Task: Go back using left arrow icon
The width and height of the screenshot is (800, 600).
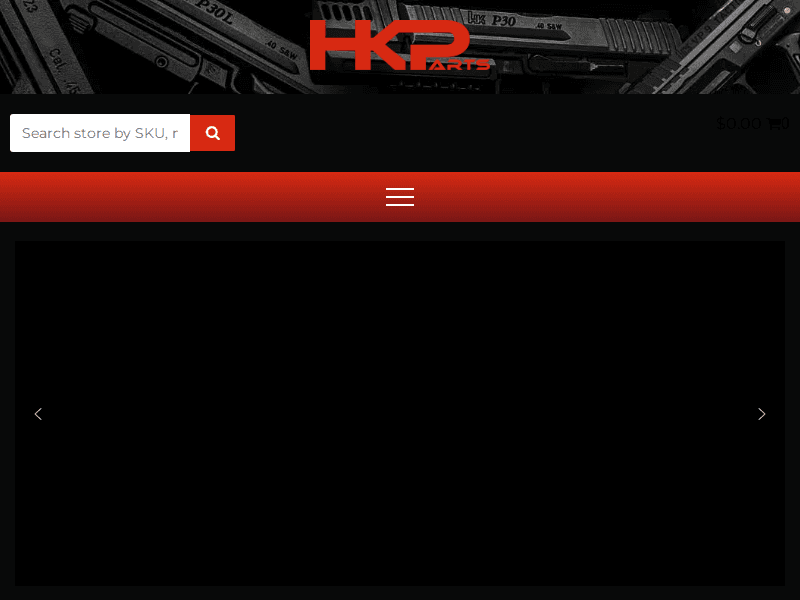Action: 38,414
